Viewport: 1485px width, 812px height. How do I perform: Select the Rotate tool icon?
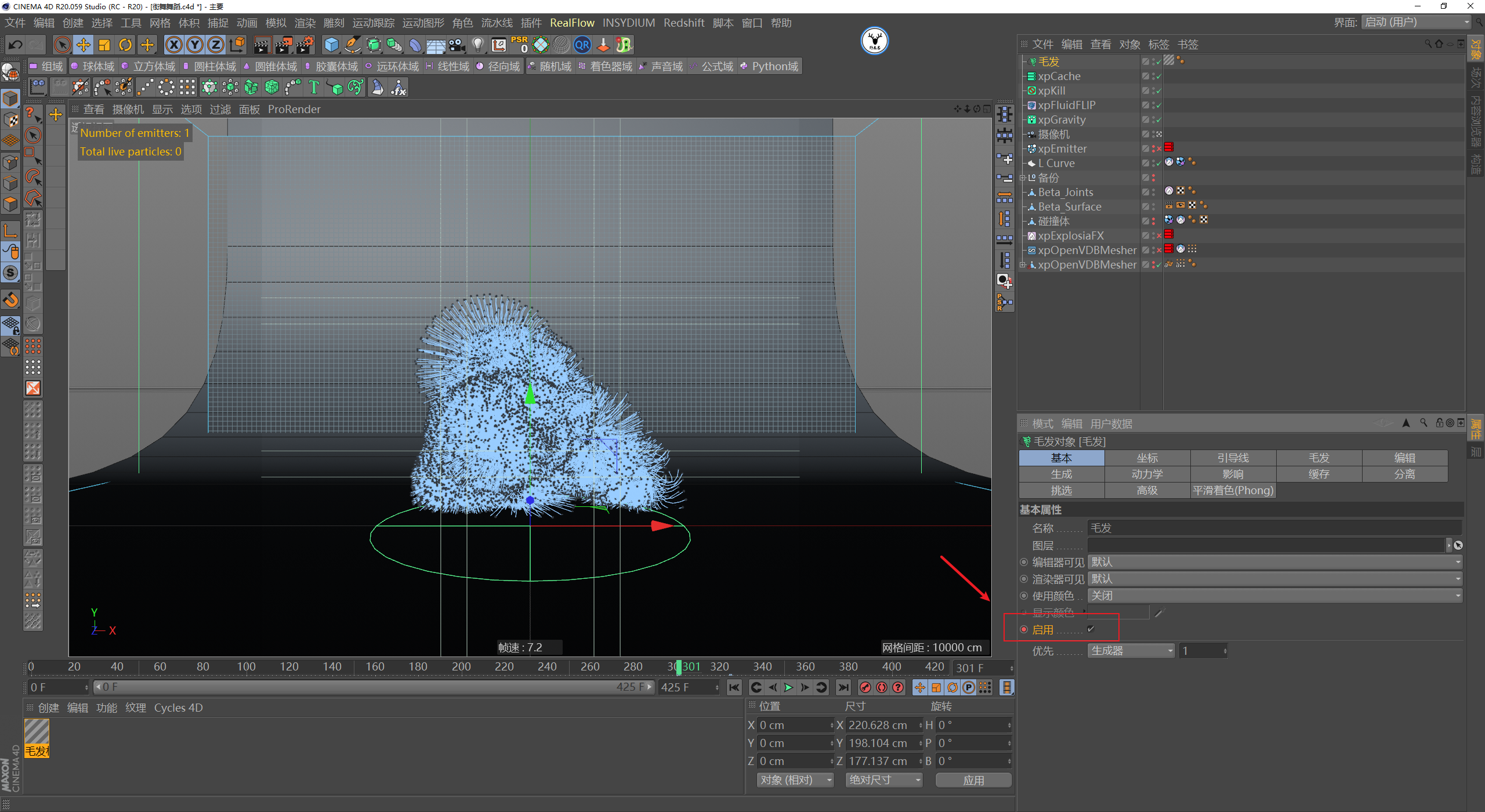click(125, 45)
